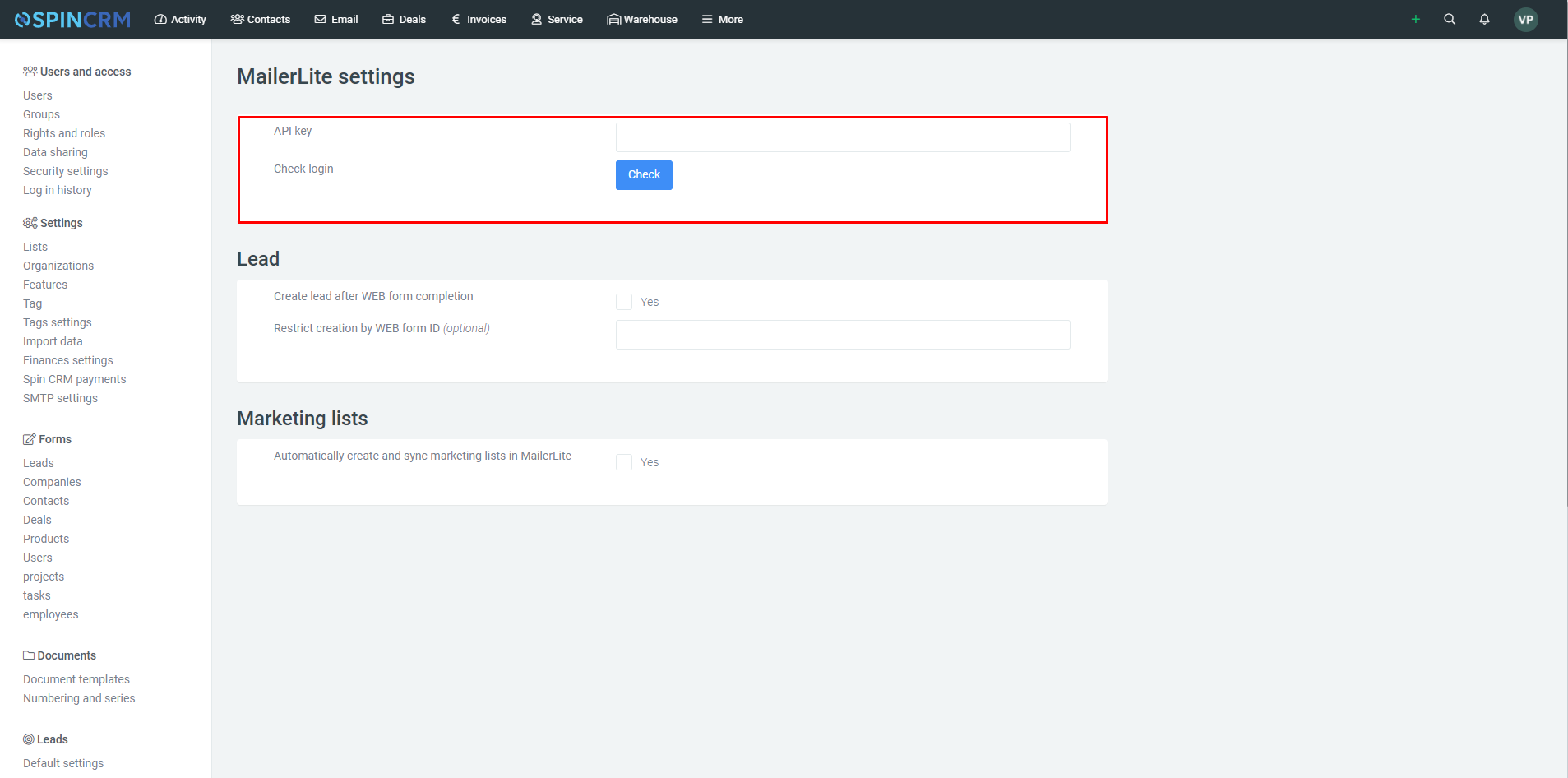Open the Email menu
This screenshot has width=1568, height=778.
coord(336,19)
